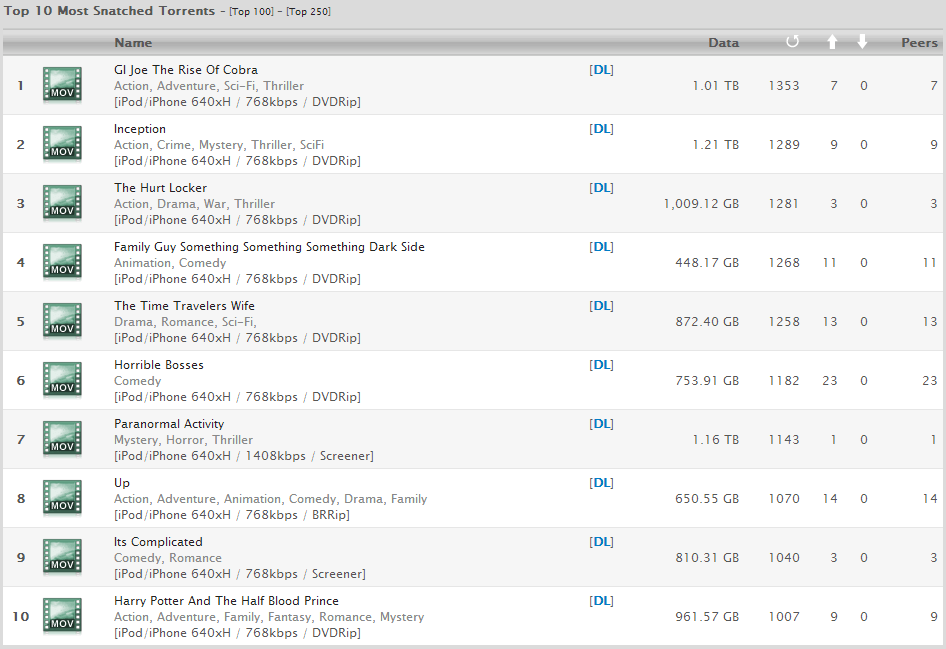Download Horrible Bosses via DL link
The image size is (946, 649).
[601, 366]
